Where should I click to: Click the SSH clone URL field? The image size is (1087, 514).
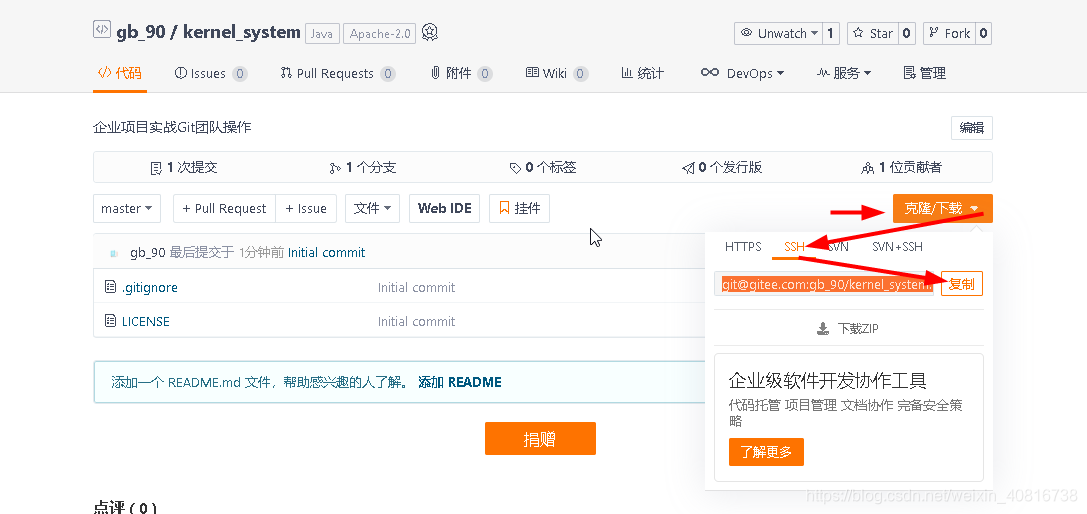point(824,284)
